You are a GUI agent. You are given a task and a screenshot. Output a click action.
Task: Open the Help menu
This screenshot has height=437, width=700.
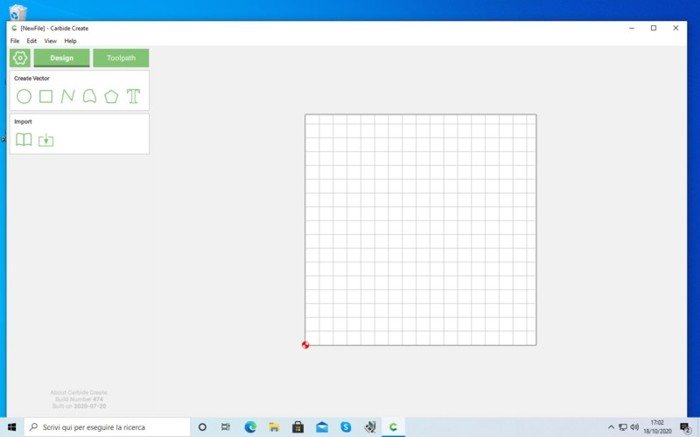(70, 41)
